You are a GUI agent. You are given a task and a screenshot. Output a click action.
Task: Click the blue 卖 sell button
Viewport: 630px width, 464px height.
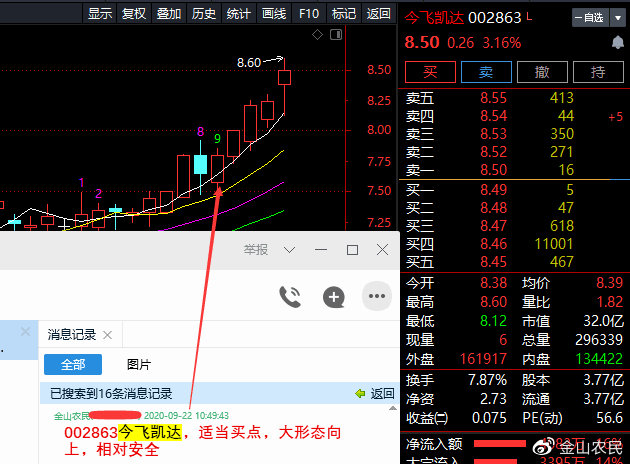[486, 72]
